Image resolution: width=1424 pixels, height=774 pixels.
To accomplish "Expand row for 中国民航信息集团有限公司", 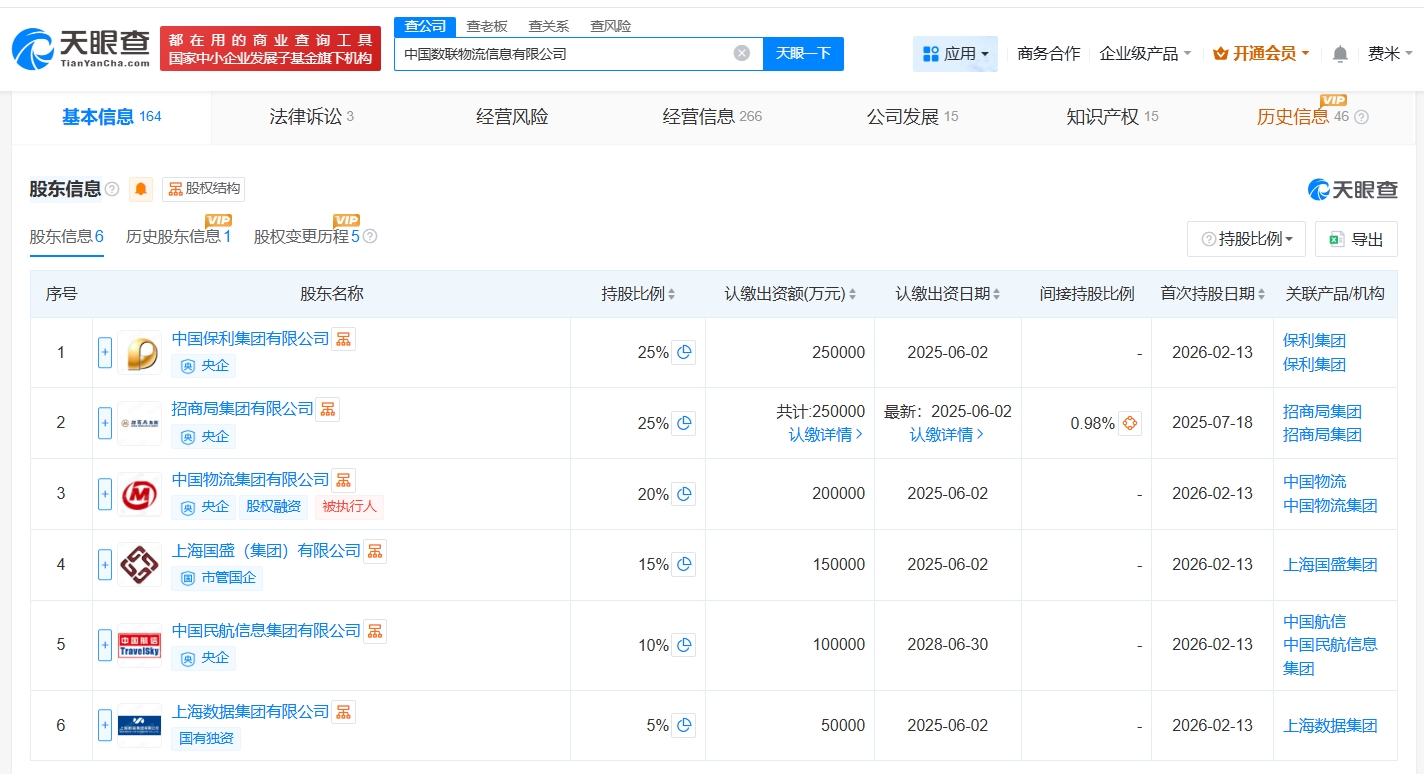I will 105,645.
